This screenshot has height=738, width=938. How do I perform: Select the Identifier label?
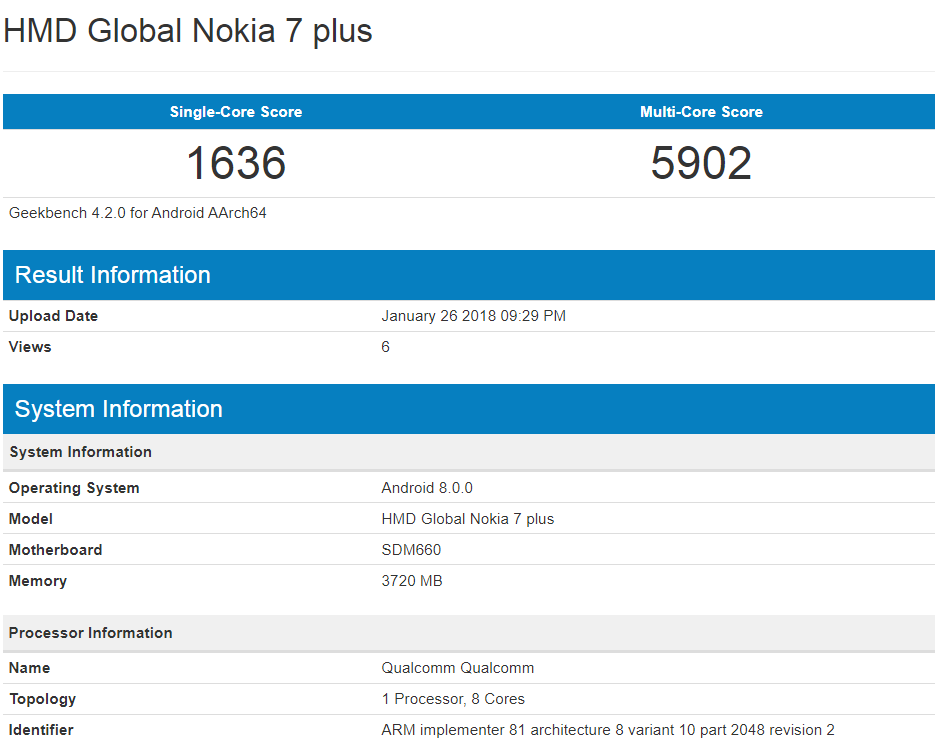[41, 730]
